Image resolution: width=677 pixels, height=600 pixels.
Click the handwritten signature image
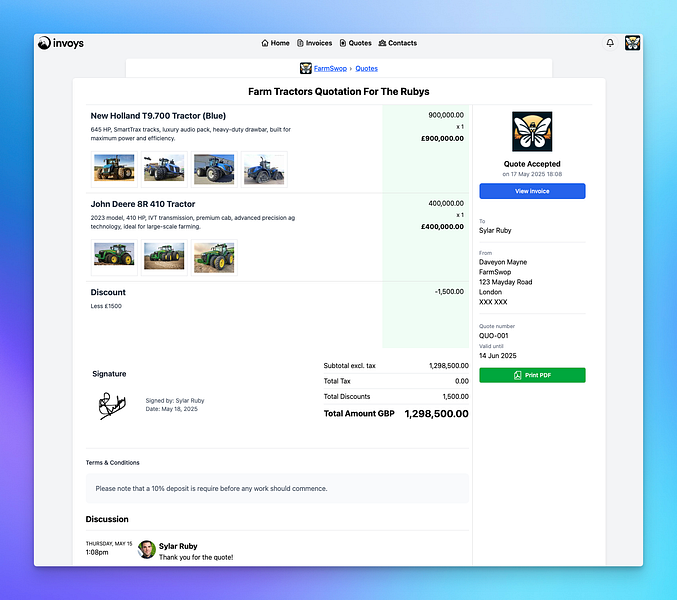pyautogui.click(x=112, y=406)
